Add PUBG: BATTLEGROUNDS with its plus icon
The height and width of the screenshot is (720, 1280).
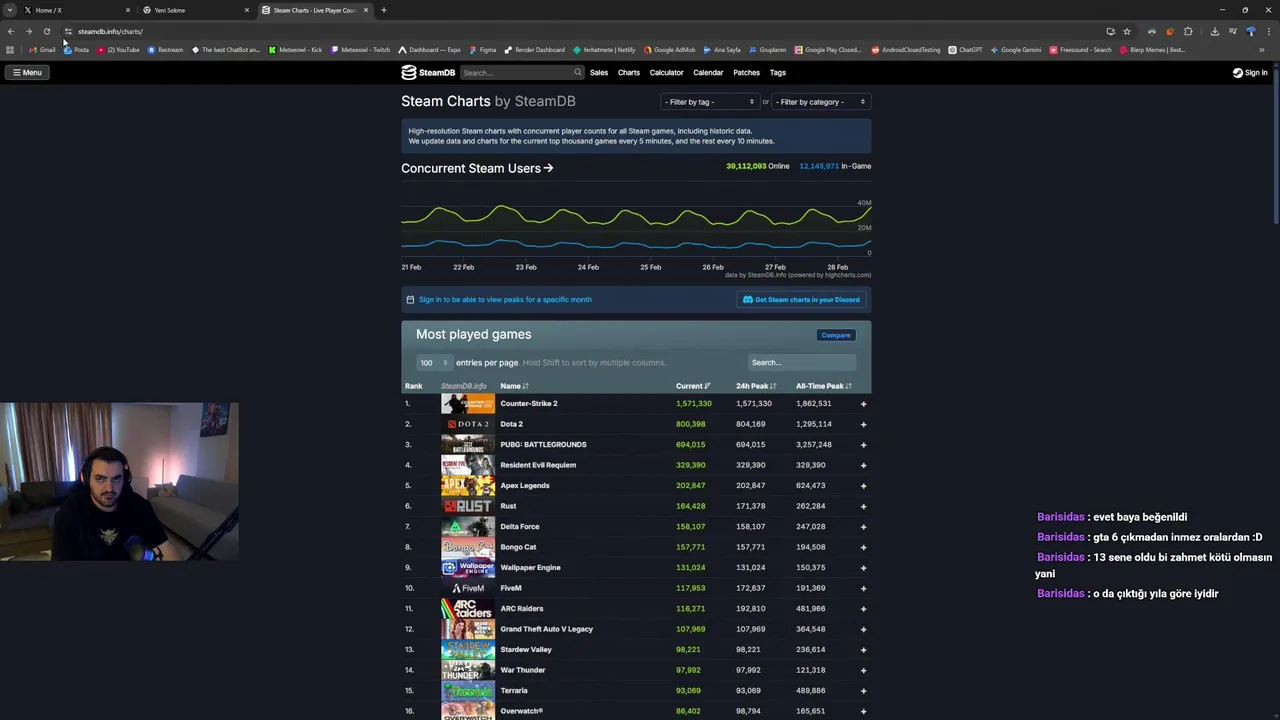point(863,445)
